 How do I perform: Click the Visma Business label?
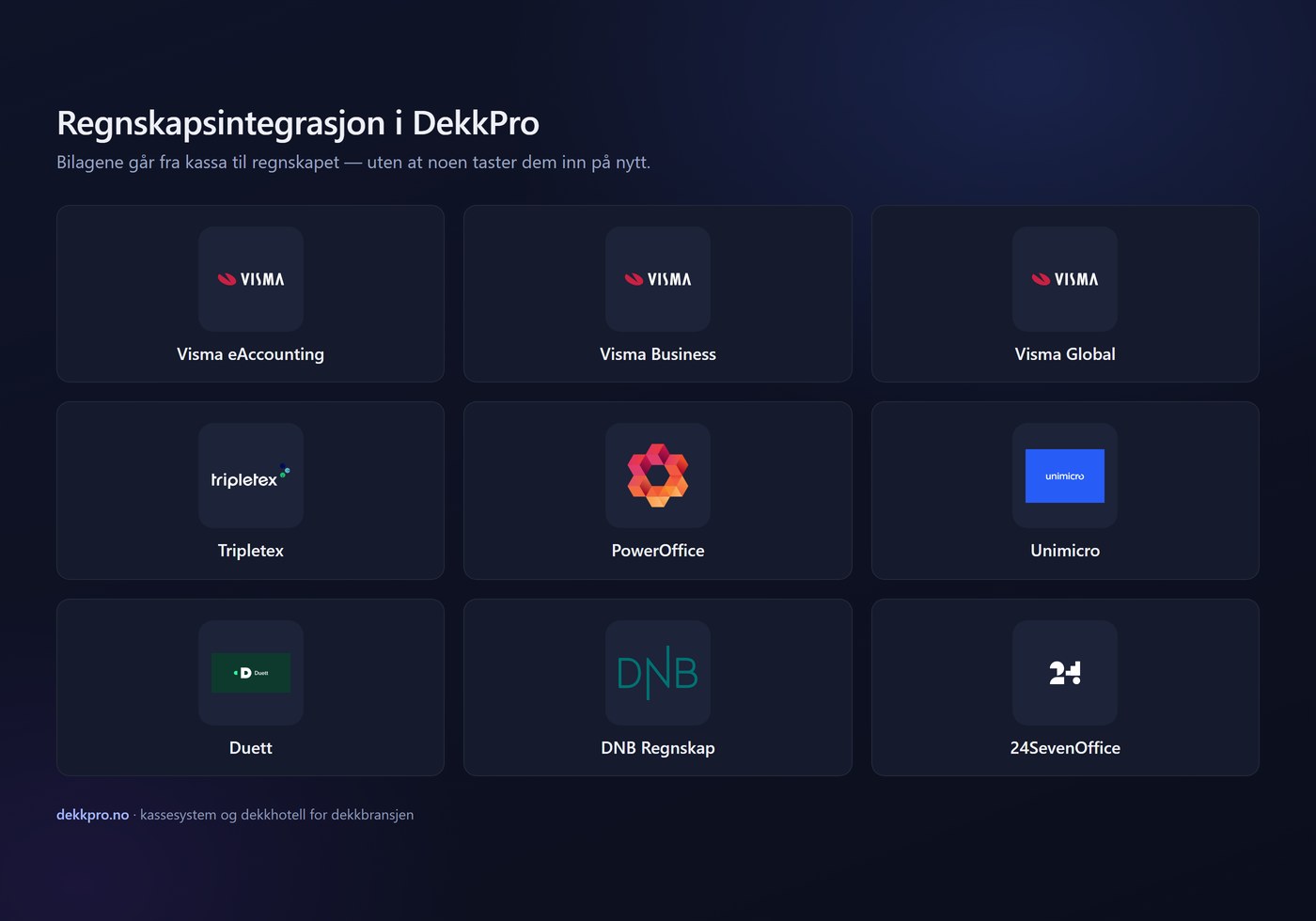[658, 354]
